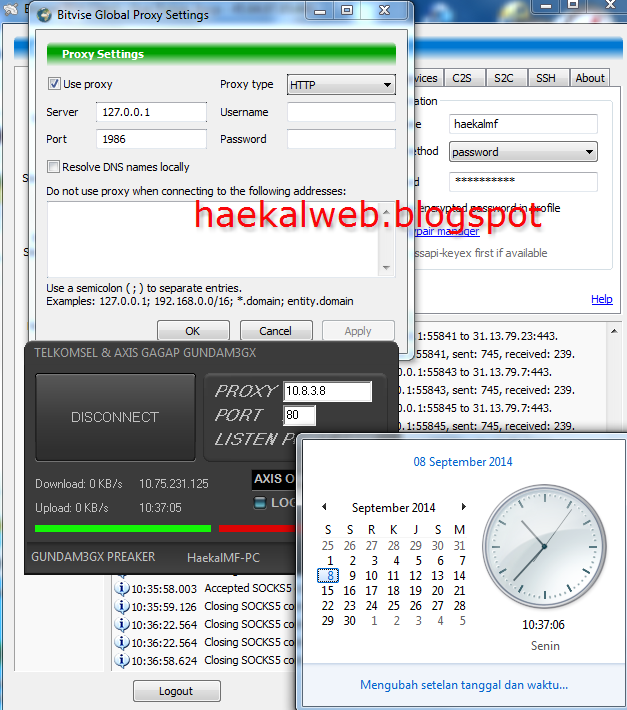Click the green download progress bar
Screen dimensions: 627x710
click(x=123, y=528)
